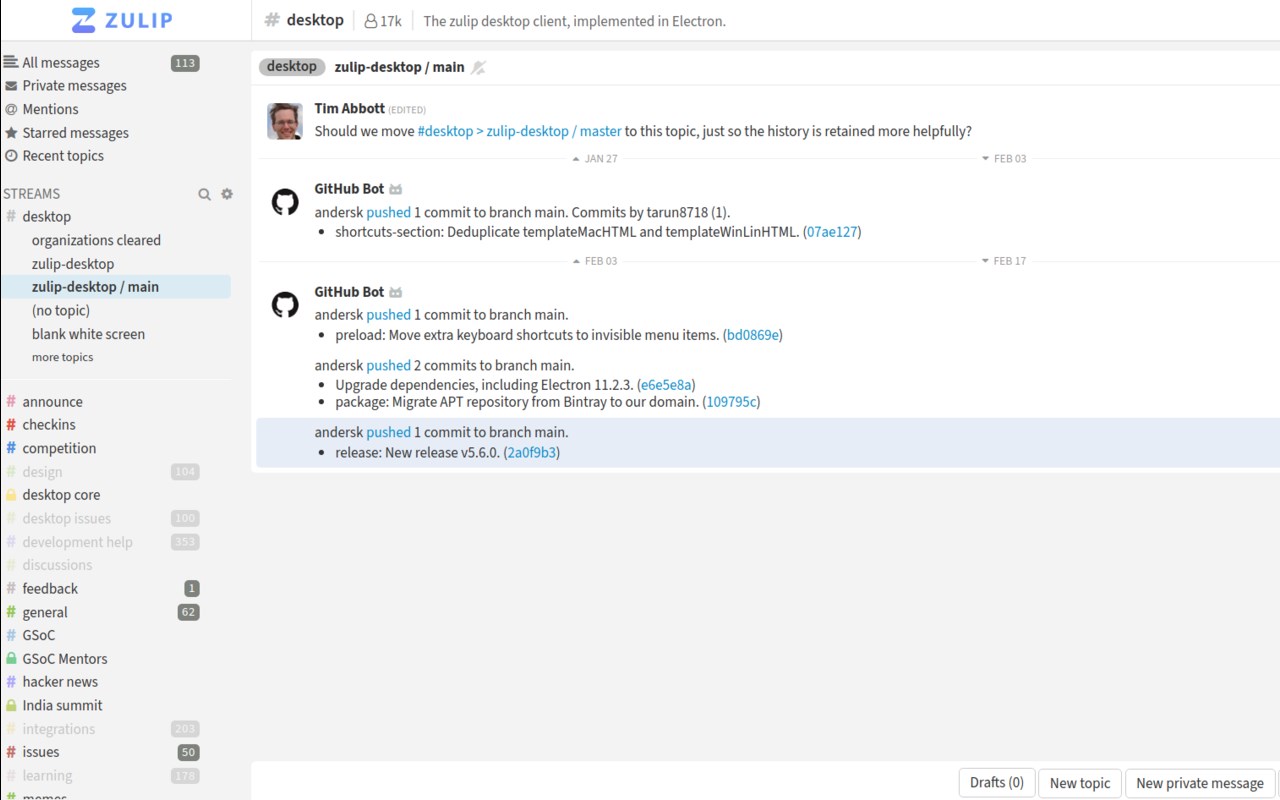
Task: Open All messages view
Action: [61, 63]
